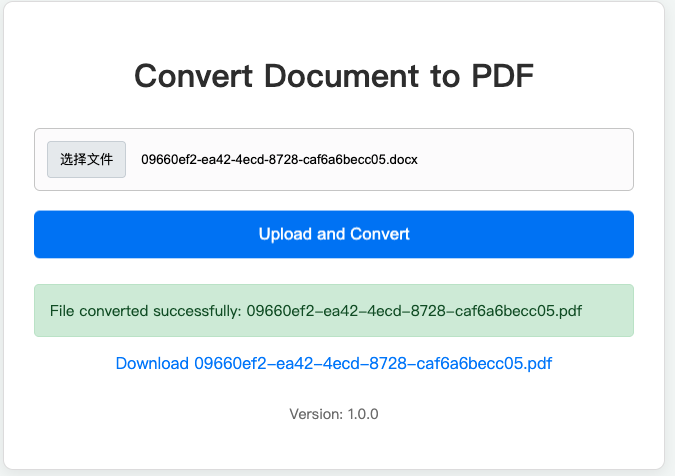This screenshot has width=675, height=476.
Task: Click the PDF filename in download link
Action: click(x=373, y=363)
